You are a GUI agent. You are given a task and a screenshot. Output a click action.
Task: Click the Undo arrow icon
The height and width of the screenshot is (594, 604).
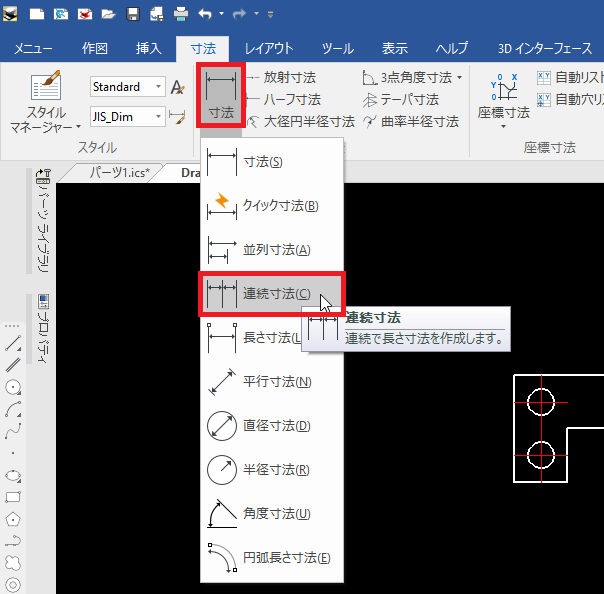[x=205, y=14]
